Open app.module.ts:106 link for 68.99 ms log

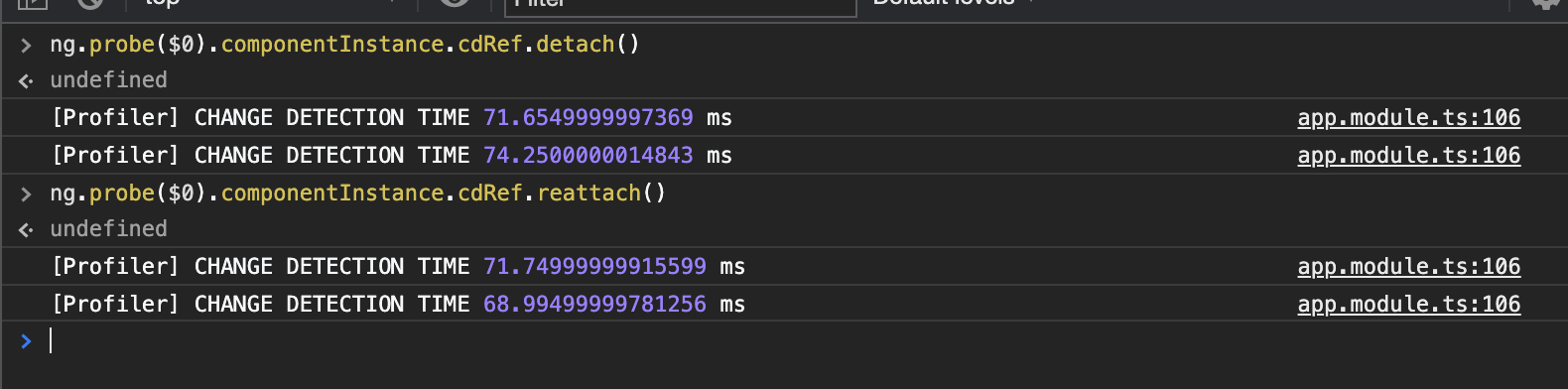(x=1408, y=305)
